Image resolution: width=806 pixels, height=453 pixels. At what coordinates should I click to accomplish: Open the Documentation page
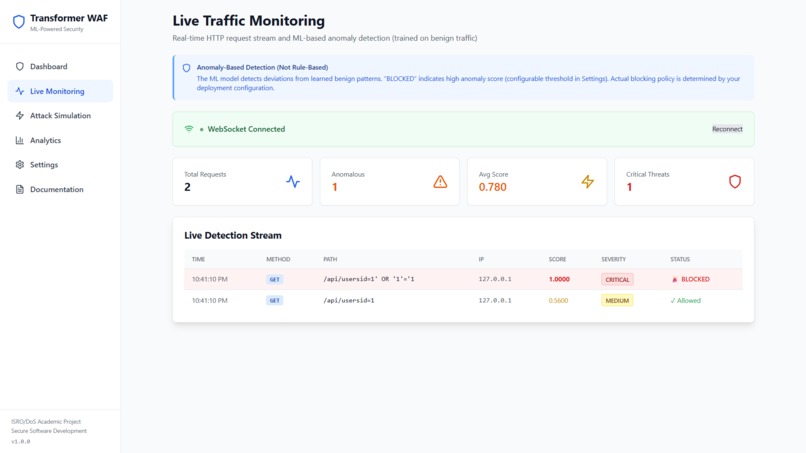click(60, 189)
